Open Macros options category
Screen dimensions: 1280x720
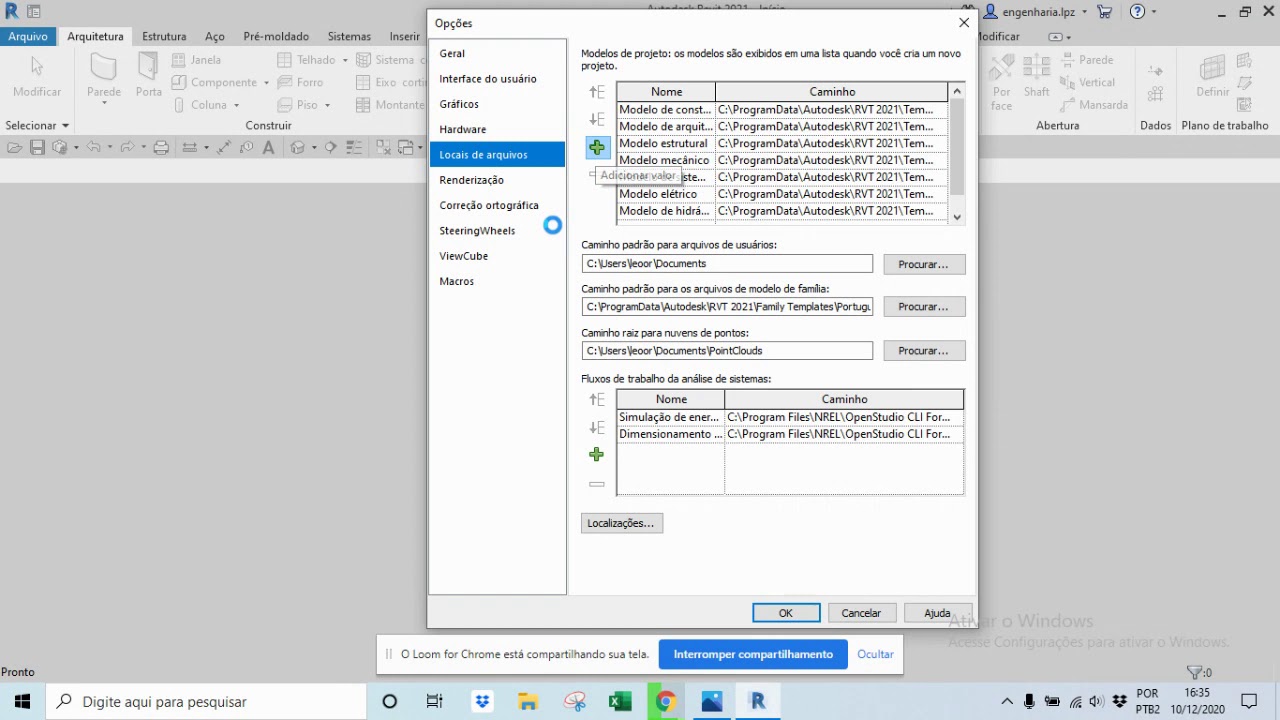497,282
